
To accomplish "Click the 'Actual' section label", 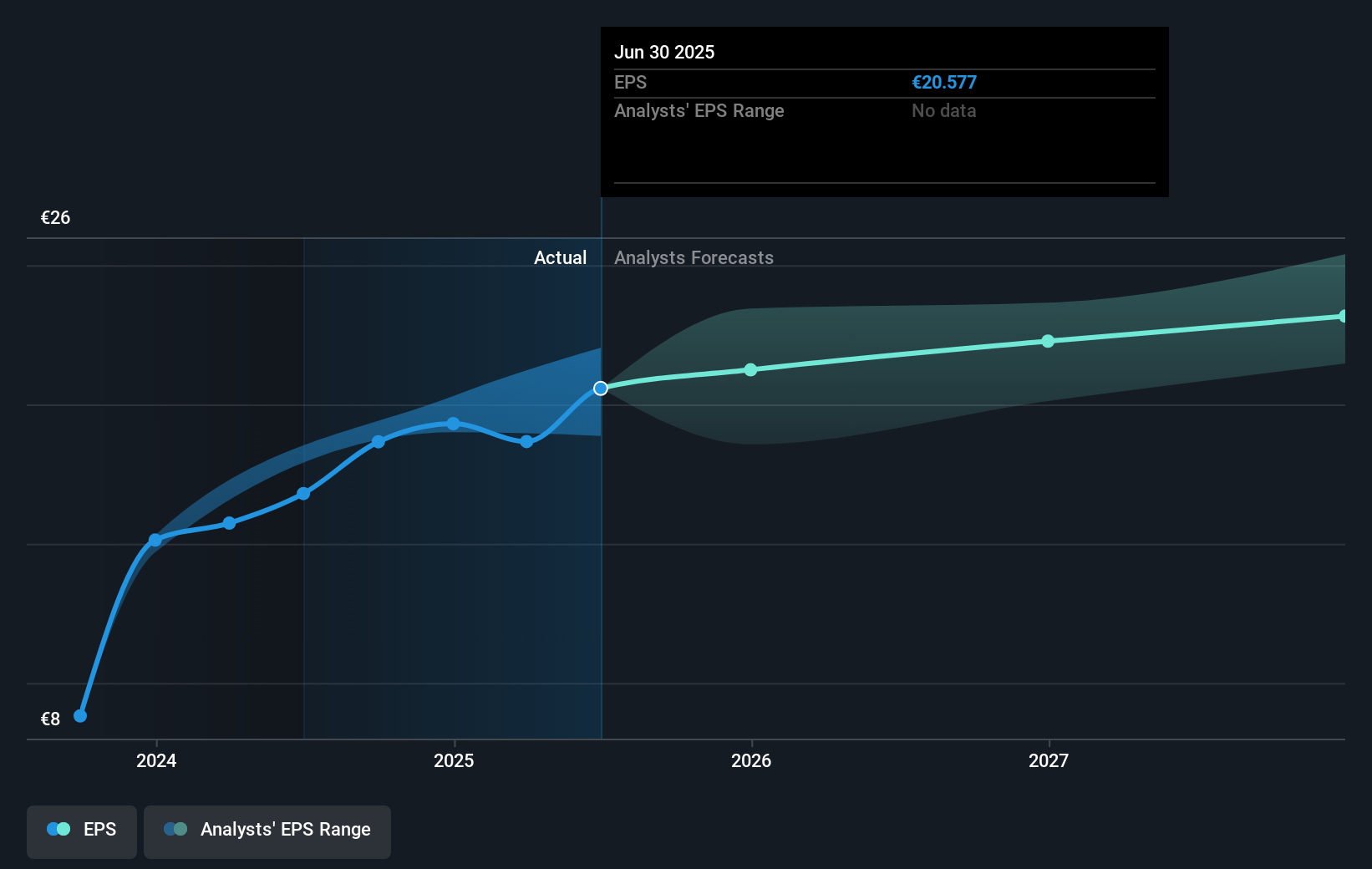I will [x=560, y=257].
